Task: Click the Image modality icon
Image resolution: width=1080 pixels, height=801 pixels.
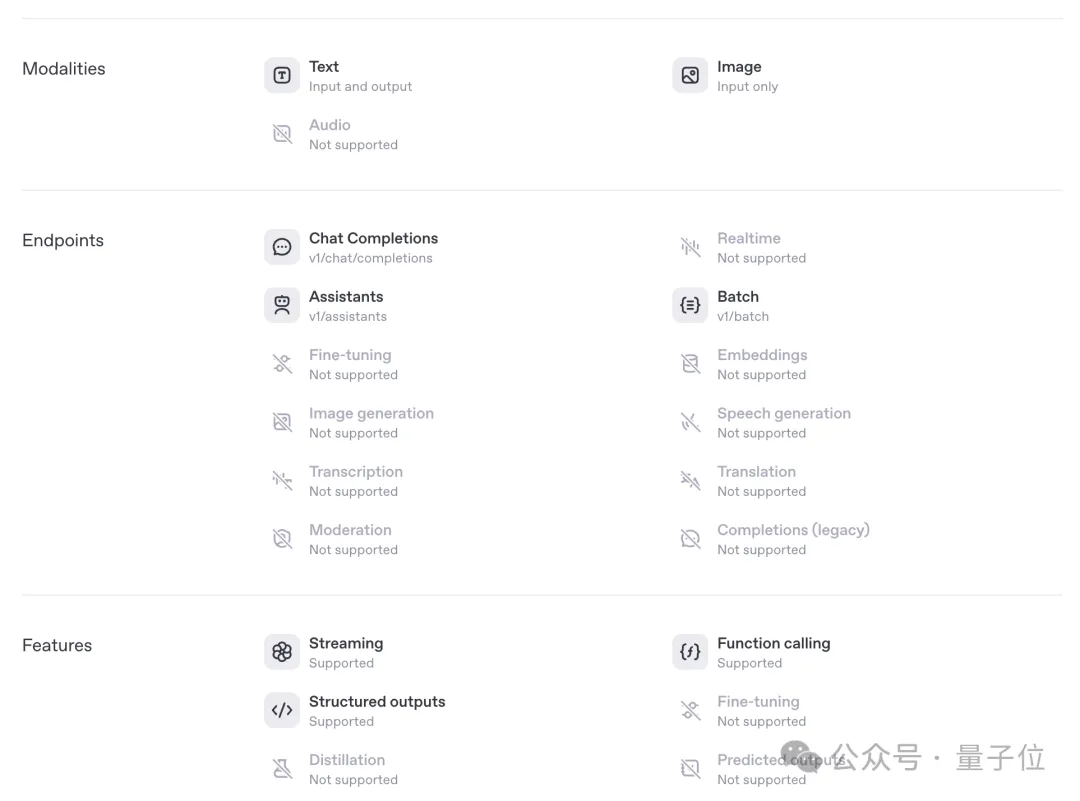Action: [690, 76]
